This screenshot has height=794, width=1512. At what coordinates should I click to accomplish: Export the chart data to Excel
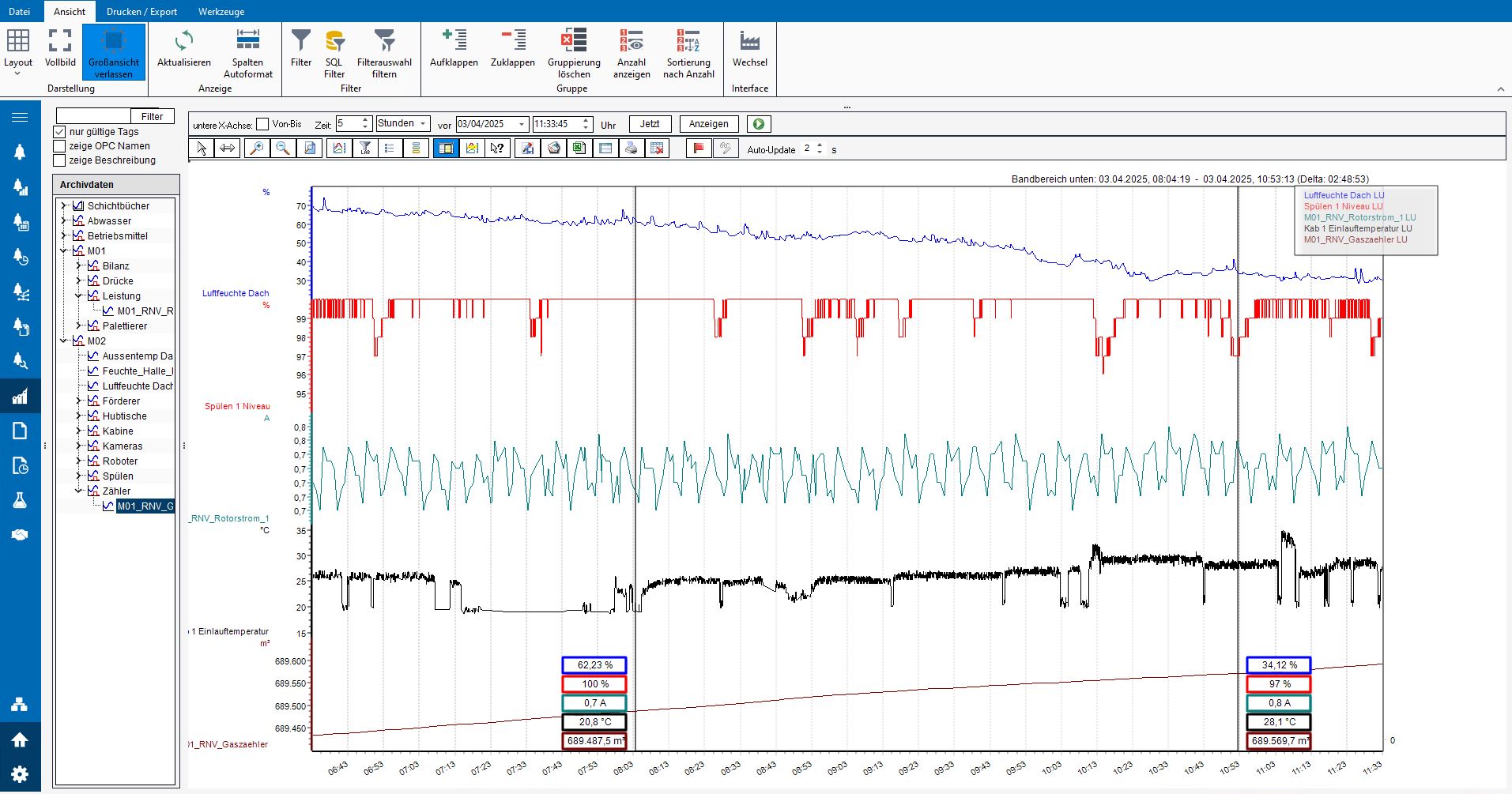578,148
